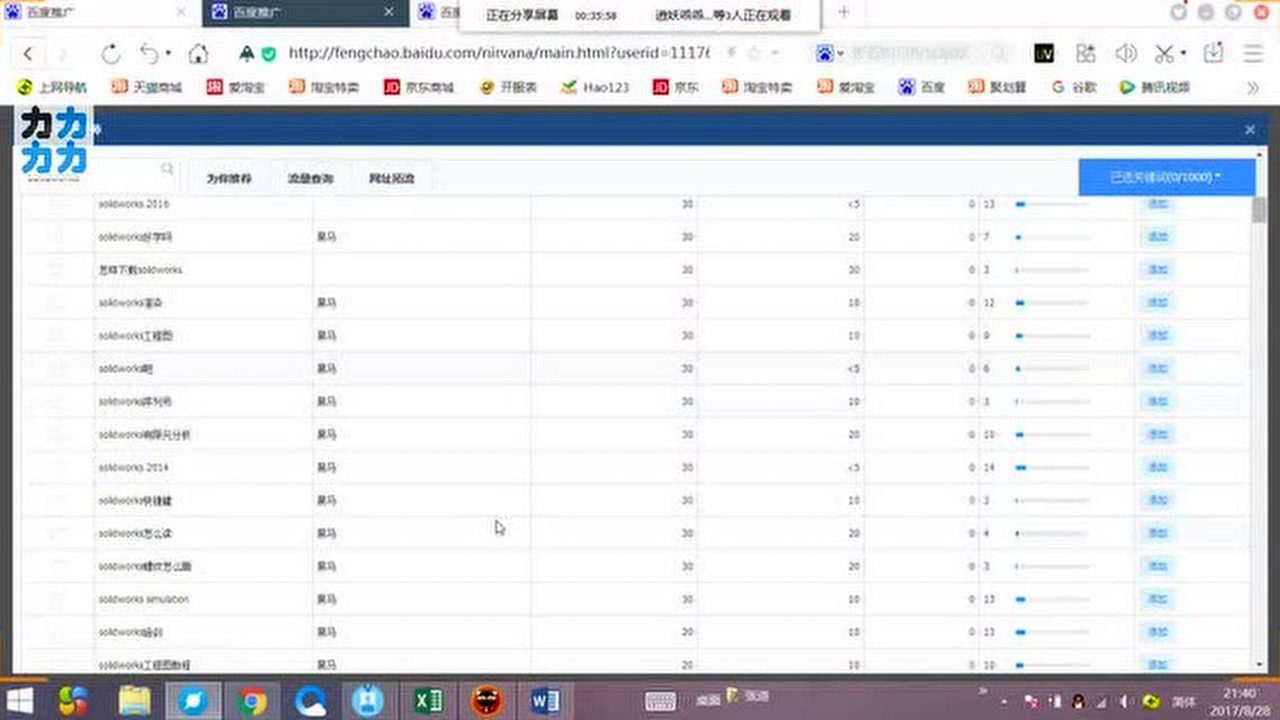Click the volume icon in system tray
This screenshot has width=1280, height=720.
tap(1125, 700)
